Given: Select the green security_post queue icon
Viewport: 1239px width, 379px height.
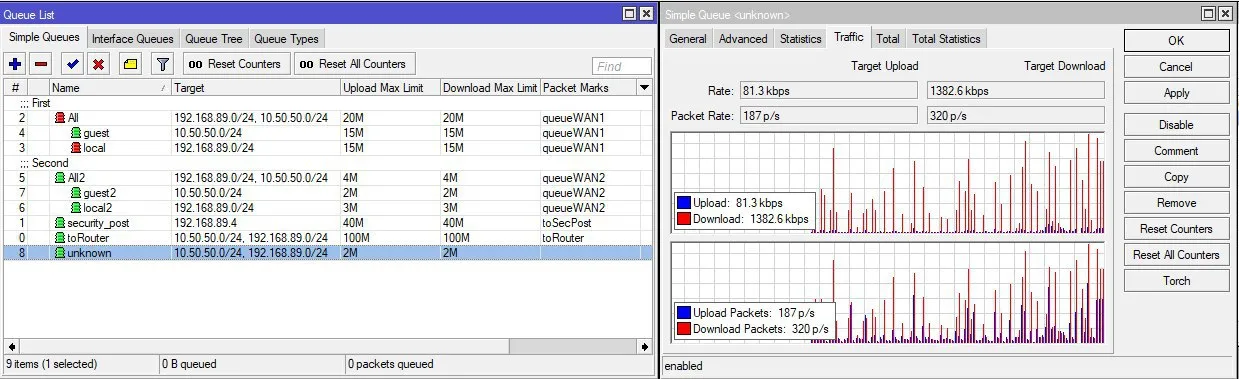Looking at the screenshot, I should [60, 223].
